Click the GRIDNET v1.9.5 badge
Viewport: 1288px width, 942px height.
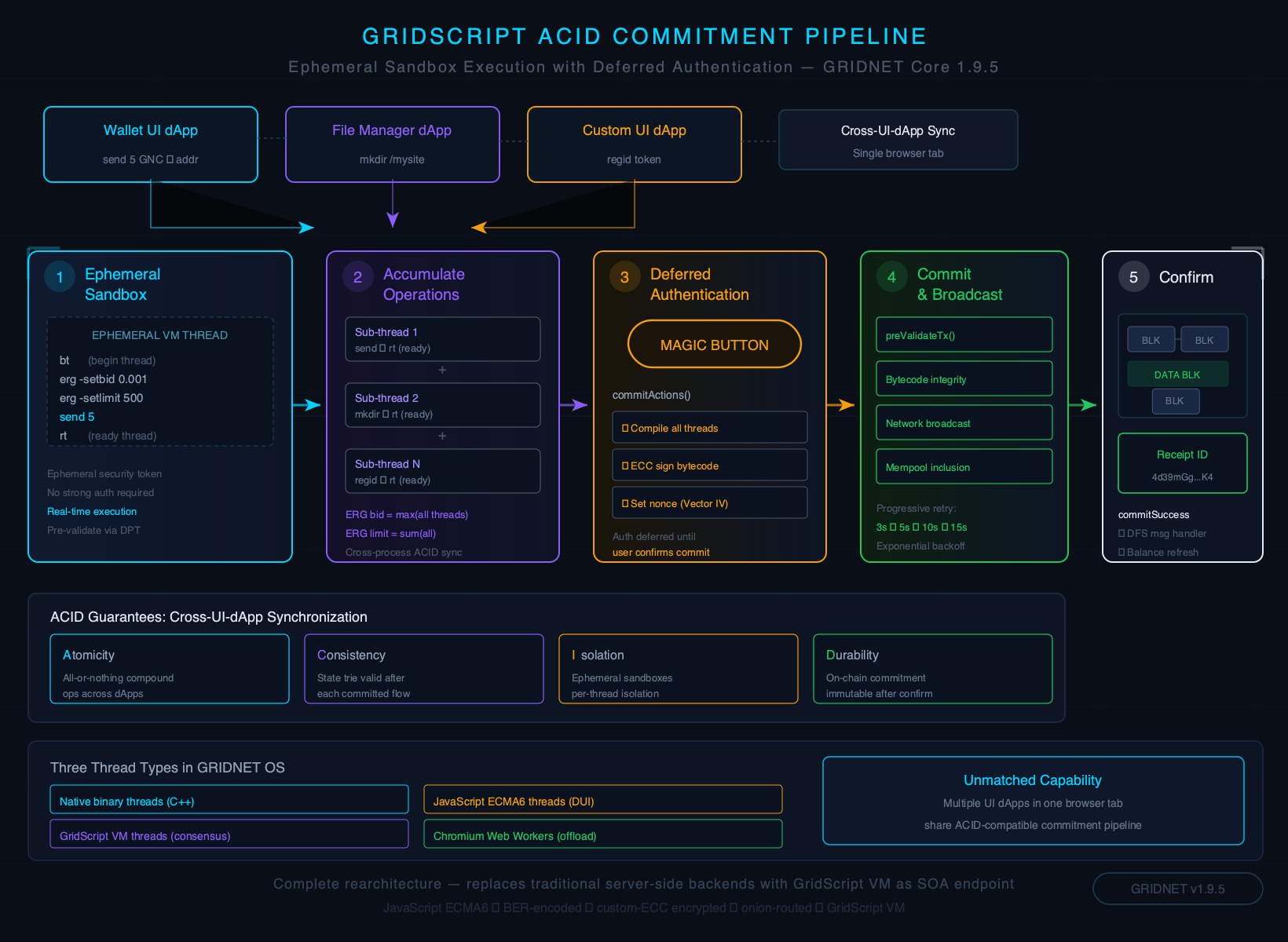click(1177, 889)
